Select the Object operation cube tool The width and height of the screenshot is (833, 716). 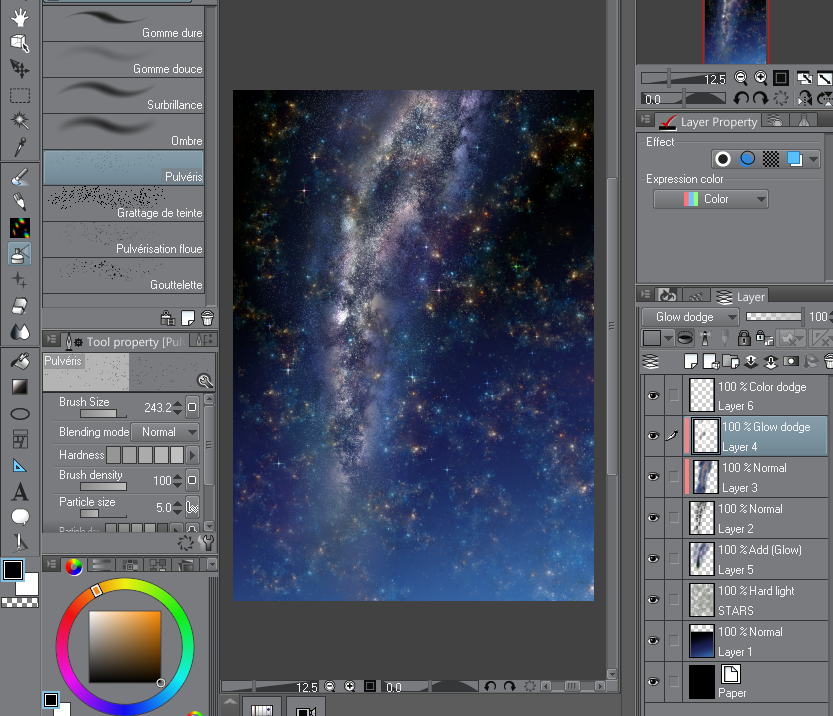pos(20,43)
